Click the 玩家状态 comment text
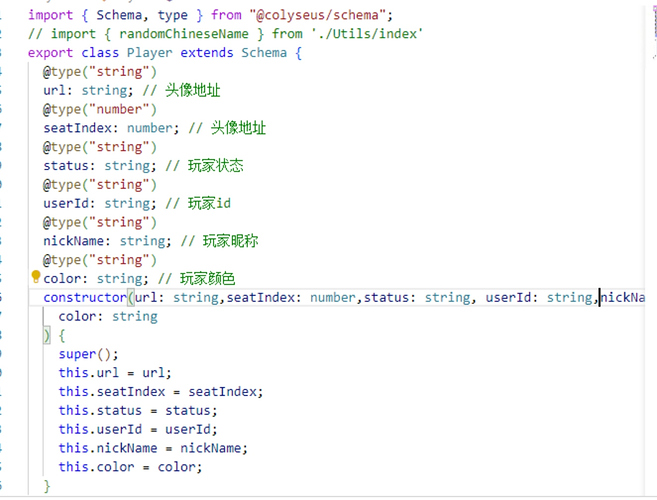Image resolution: width=657 pixels, height=500 pixels. point(215,165)
